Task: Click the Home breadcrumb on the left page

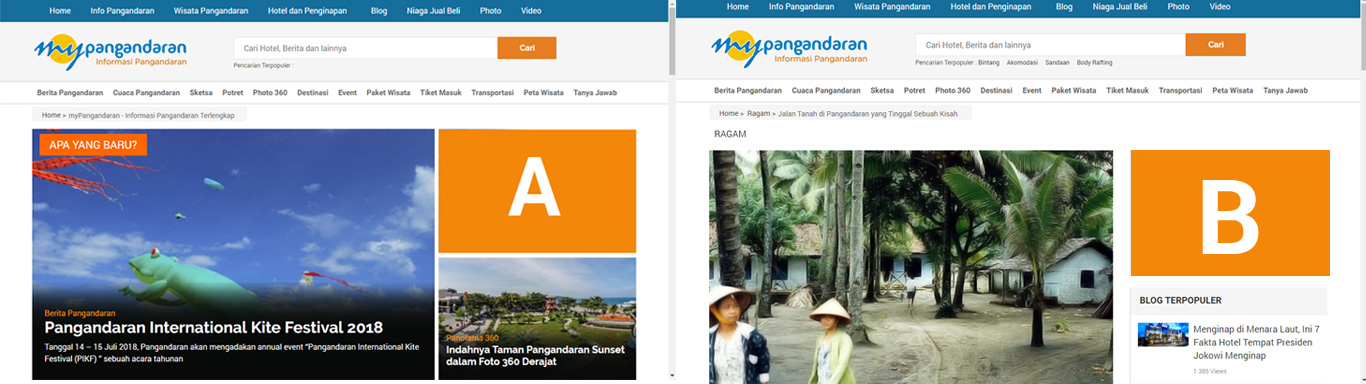Action: point(51,115)
